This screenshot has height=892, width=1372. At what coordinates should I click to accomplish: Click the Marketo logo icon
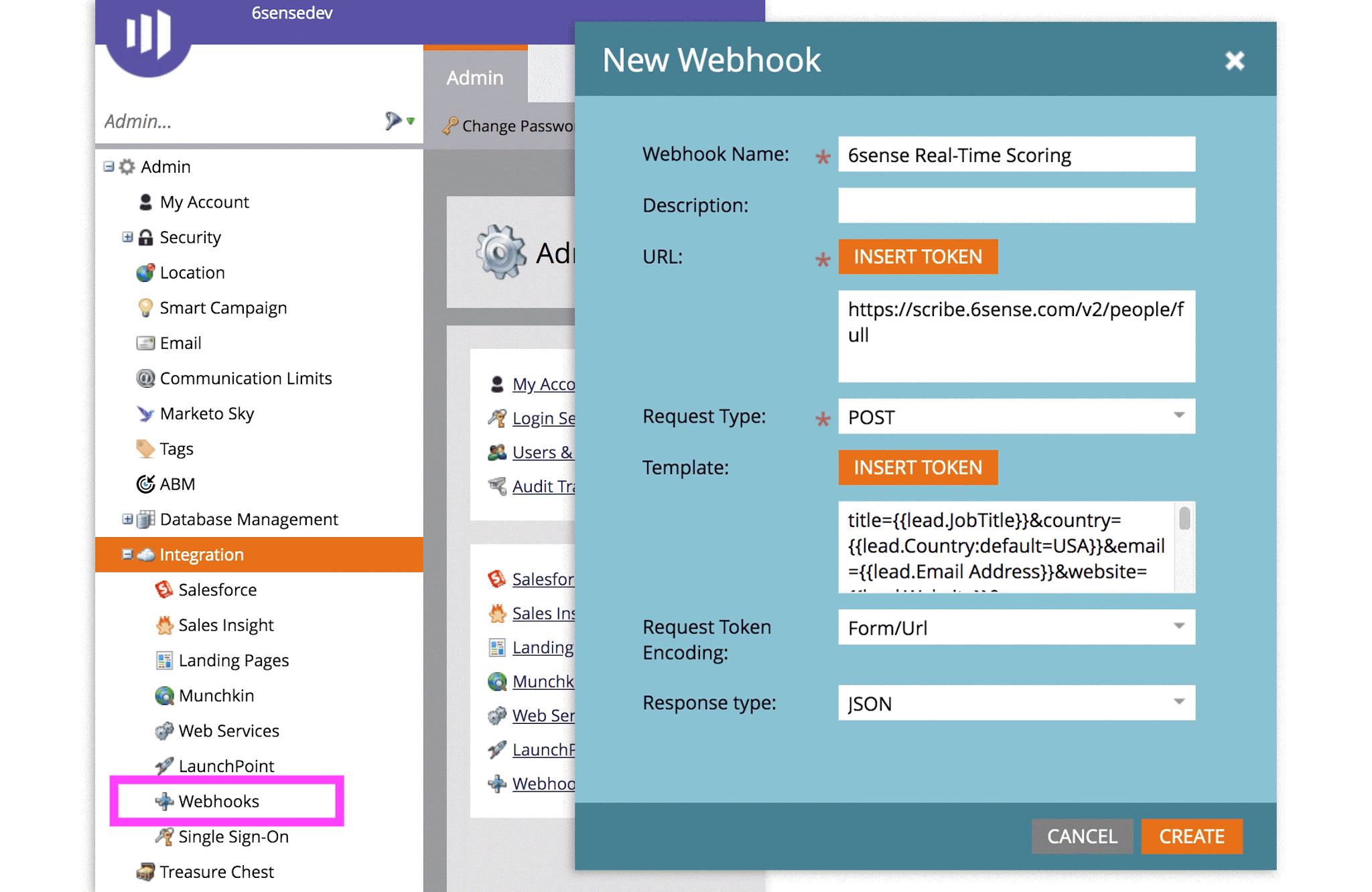[x=148, y=33]
